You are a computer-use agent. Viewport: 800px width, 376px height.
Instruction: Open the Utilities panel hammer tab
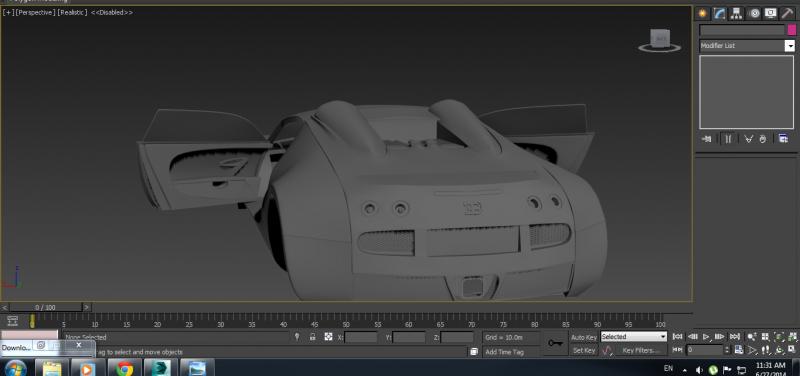click(787, 14)
